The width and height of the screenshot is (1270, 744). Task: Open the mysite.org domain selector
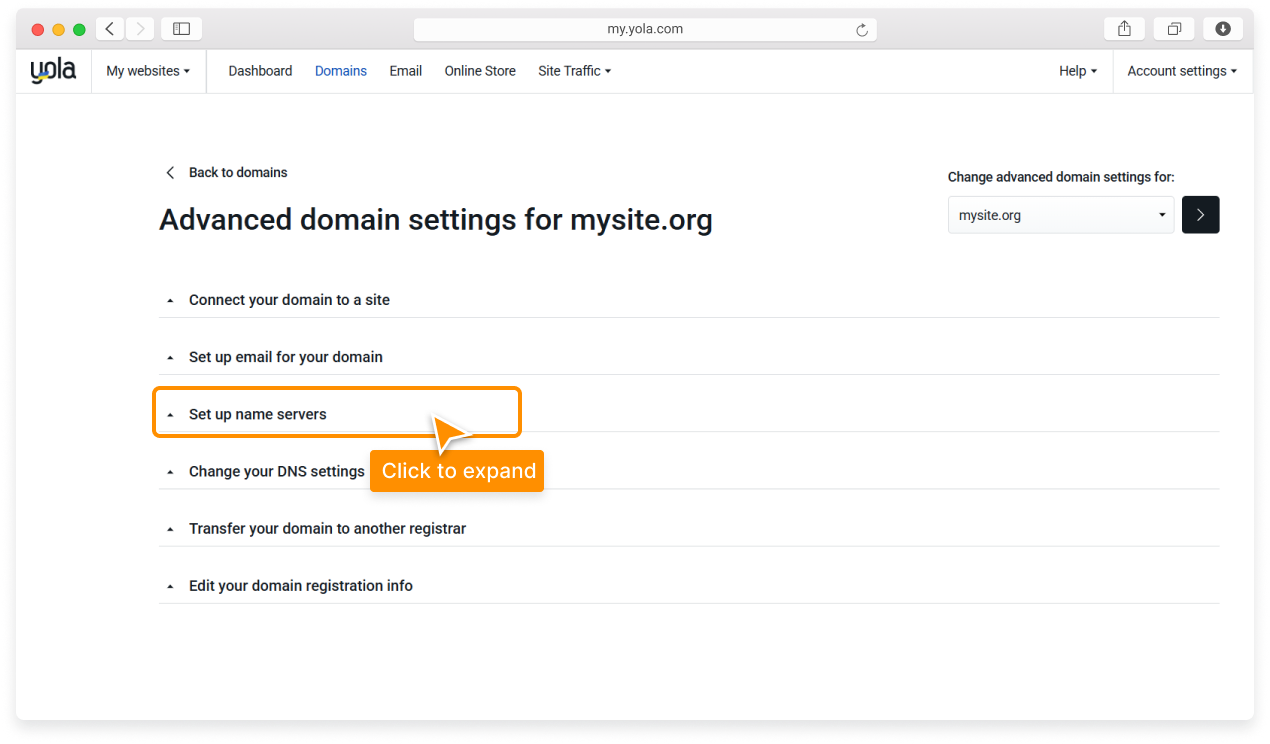pos(1060,215)
